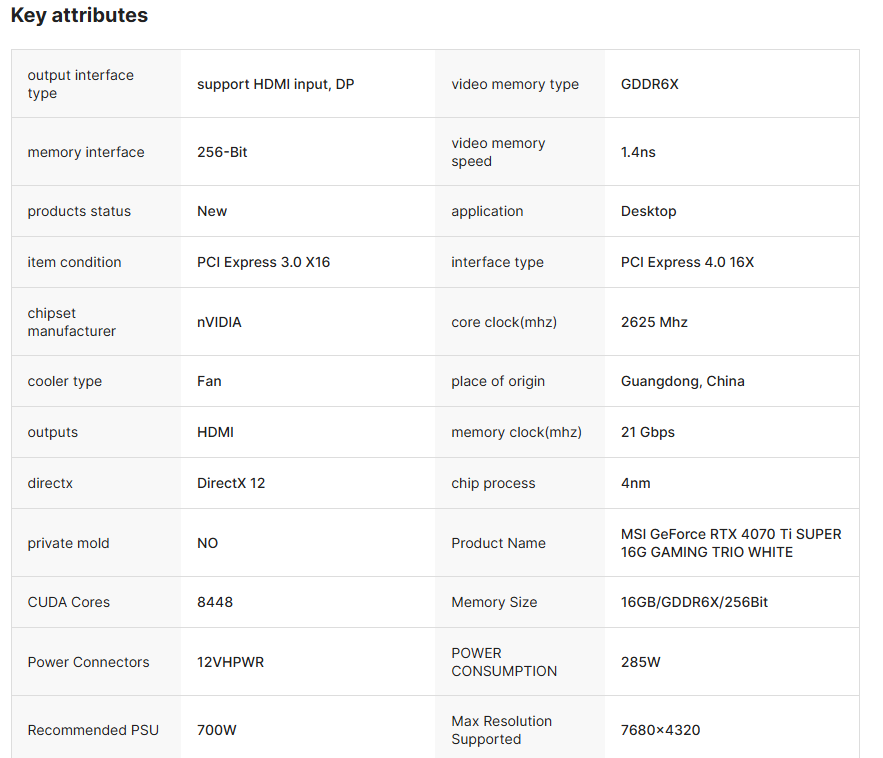
Task: Click the PCI Express 4.0 16X value
Action: pyautogui.click(x=687, y=262)
